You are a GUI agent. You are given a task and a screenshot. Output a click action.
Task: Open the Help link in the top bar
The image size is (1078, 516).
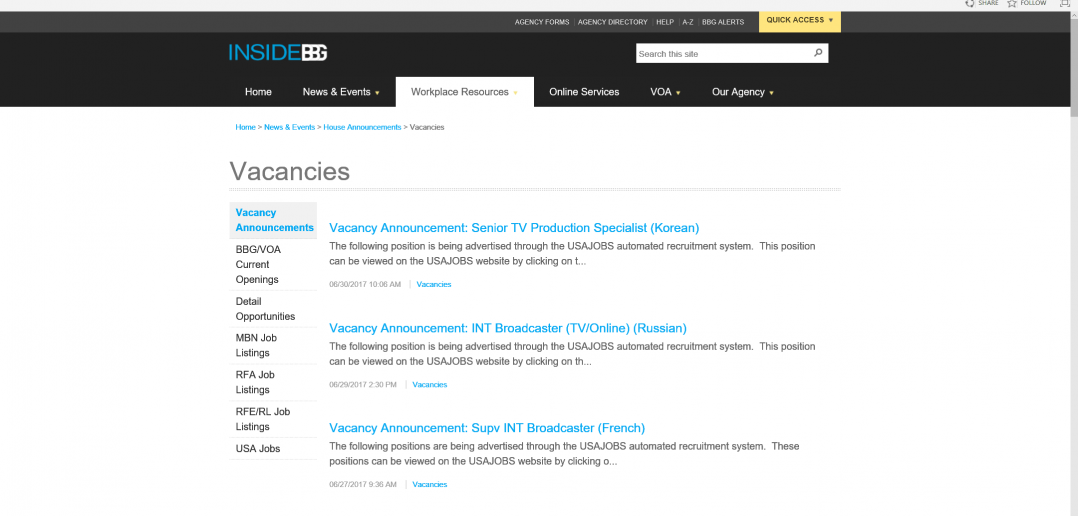click(665, 22)
